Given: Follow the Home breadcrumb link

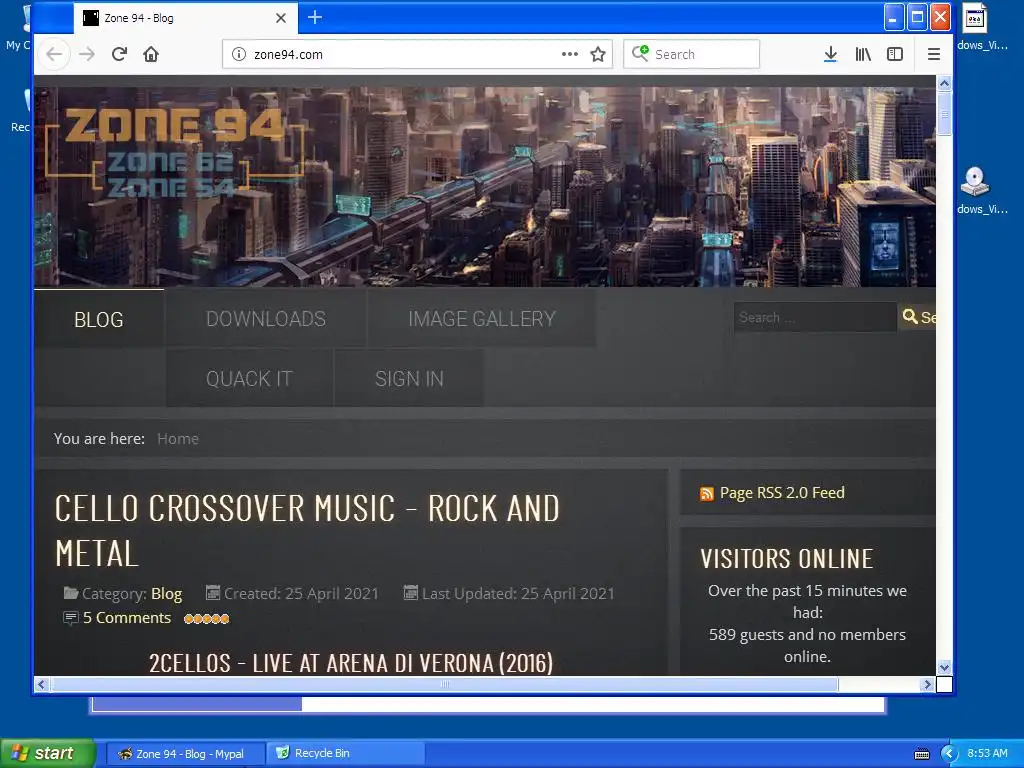Looking at the screenshot, I should (x=178, y=439).
